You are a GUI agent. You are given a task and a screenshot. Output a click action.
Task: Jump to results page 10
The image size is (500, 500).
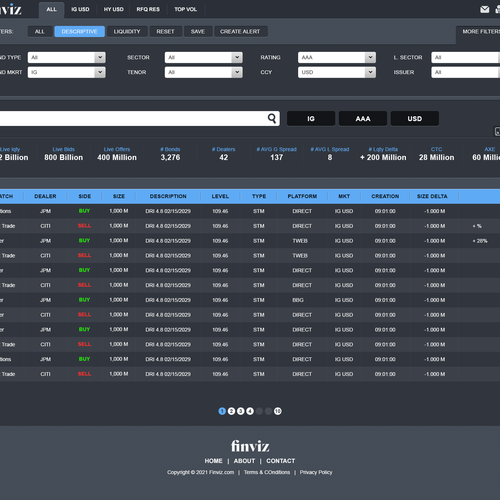[278, 411]
